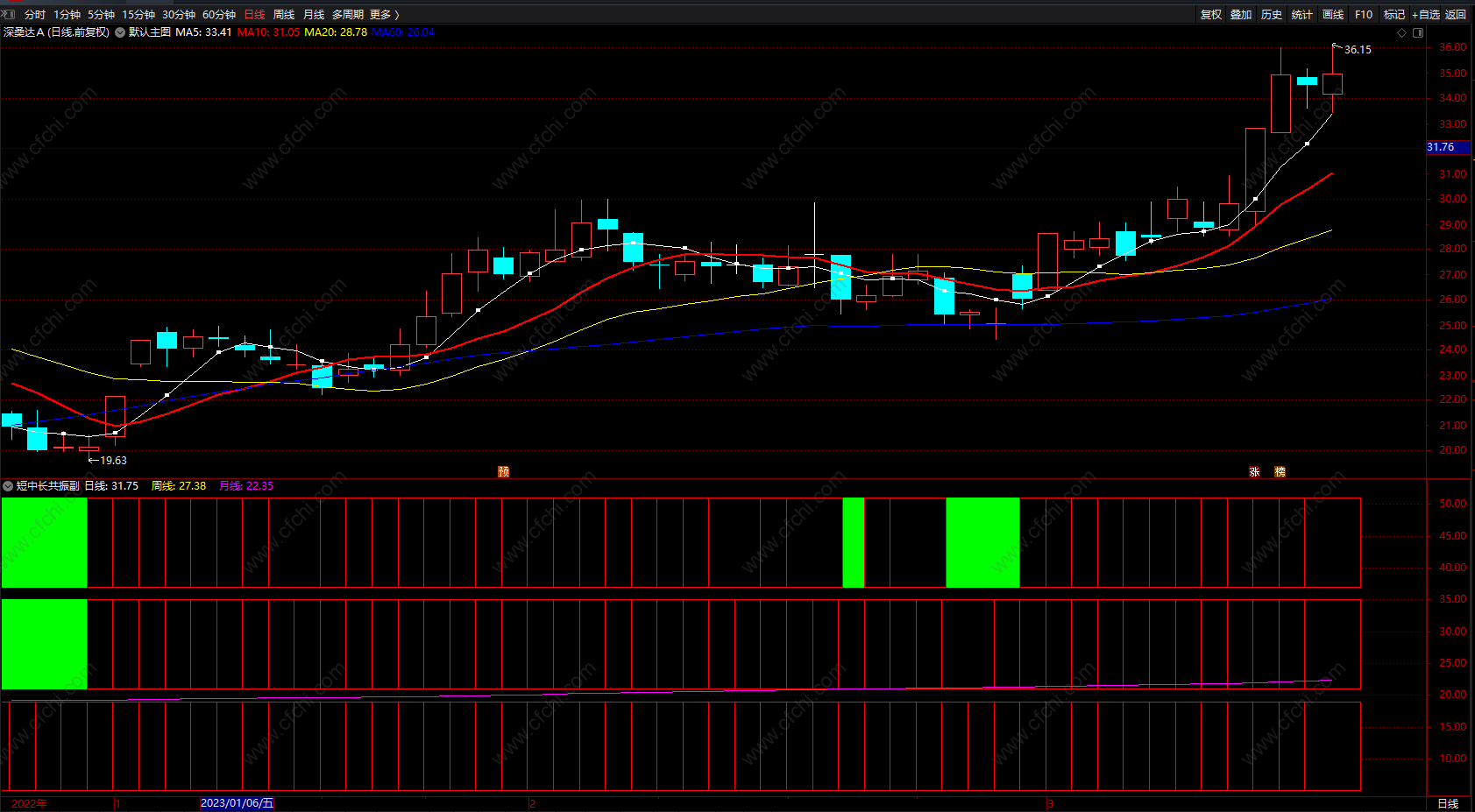
Task: Expand the 更多 period options
Action: tap(385, 15)
